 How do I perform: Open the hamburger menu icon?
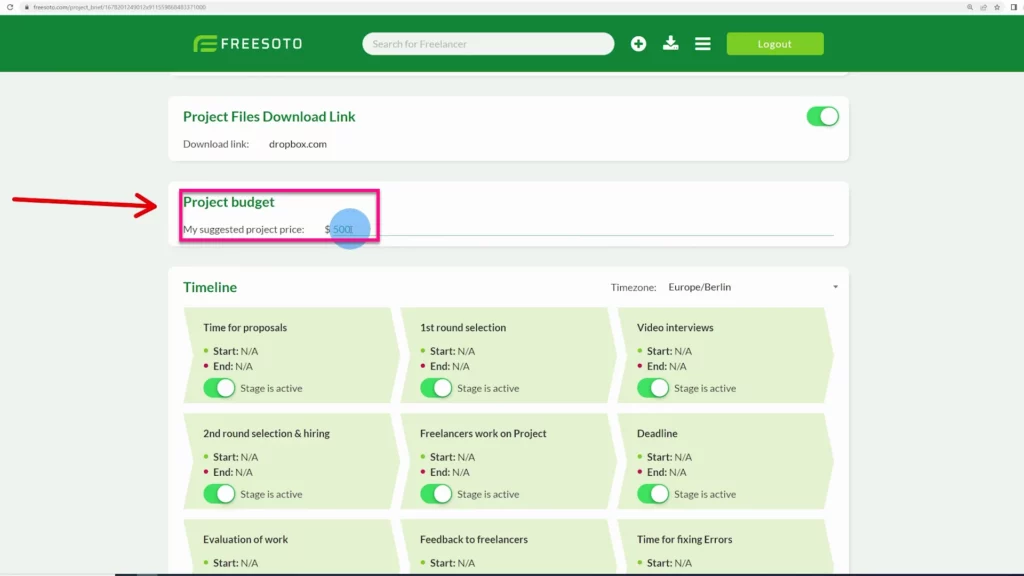click(703, 44)
